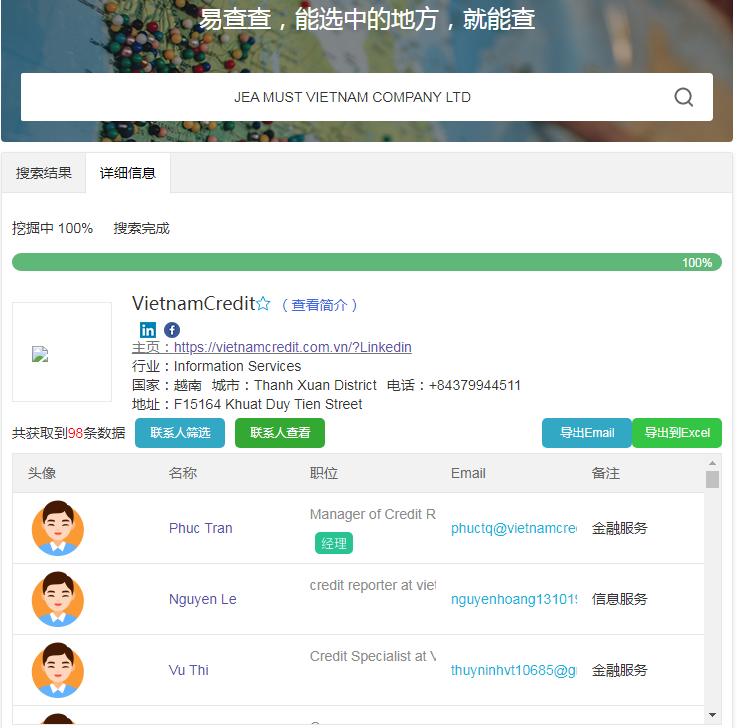Click email nguyenhoang13101...
Viewport: 738px width, 728px height.
tap(513, 599)
